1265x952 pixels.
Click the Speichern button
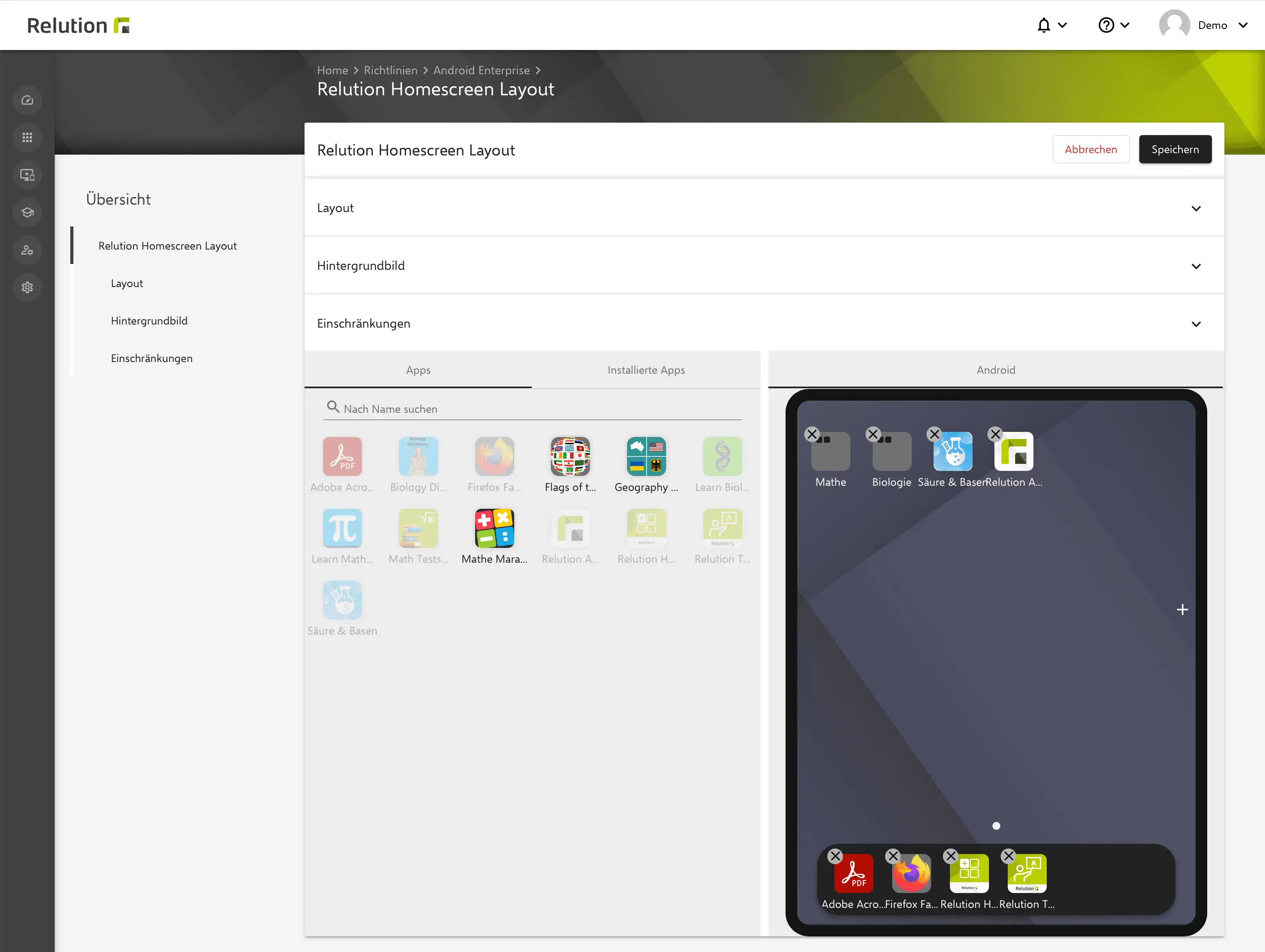tap(1175, 149)
